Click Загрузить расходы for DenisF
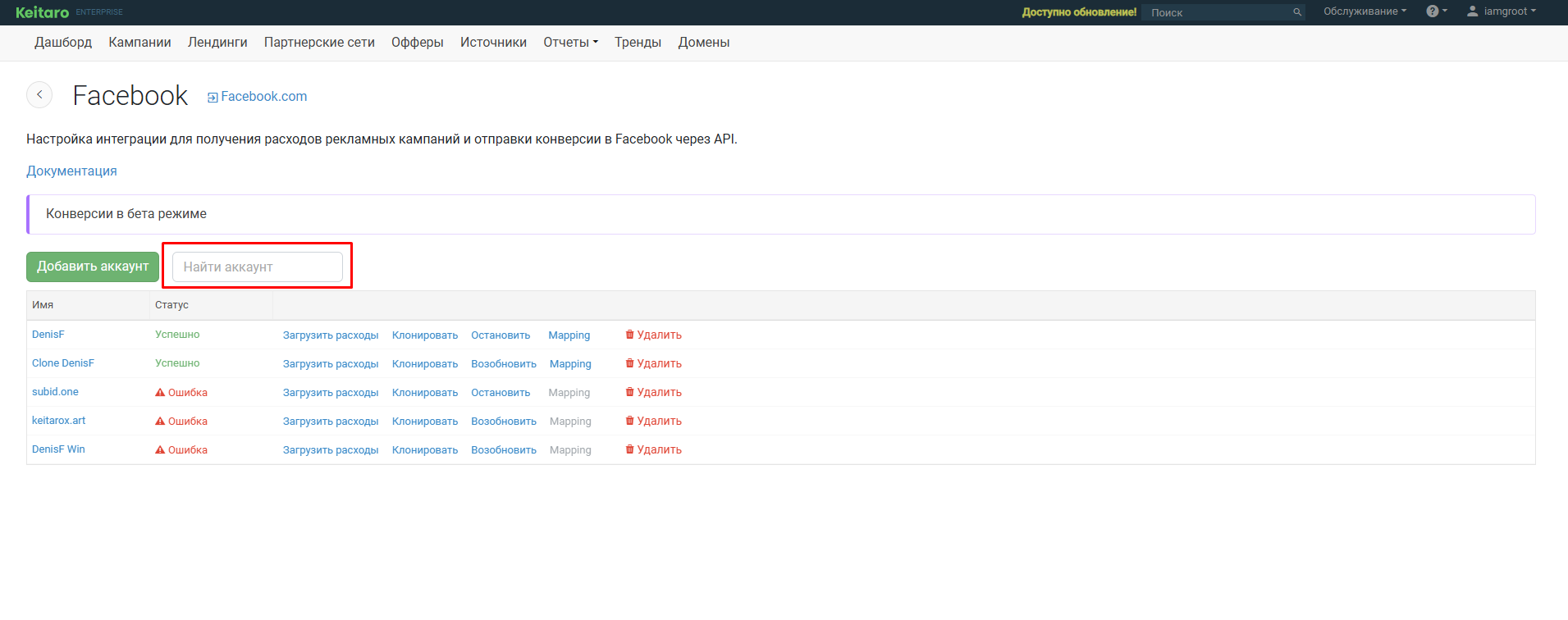This screenshot has height=620, width=1568. click(x=331, y=335)
